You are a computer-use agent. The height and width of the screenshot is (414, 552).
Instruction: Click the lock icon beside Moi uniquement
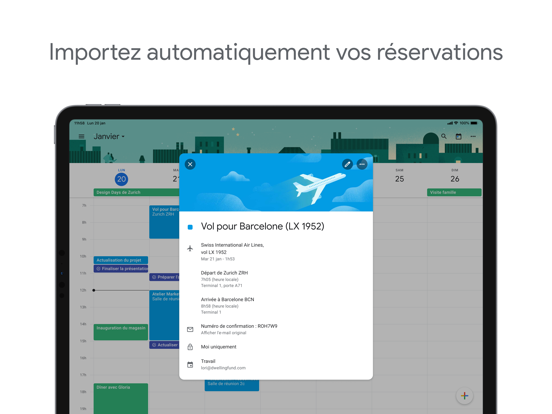(x=190, y=347)
